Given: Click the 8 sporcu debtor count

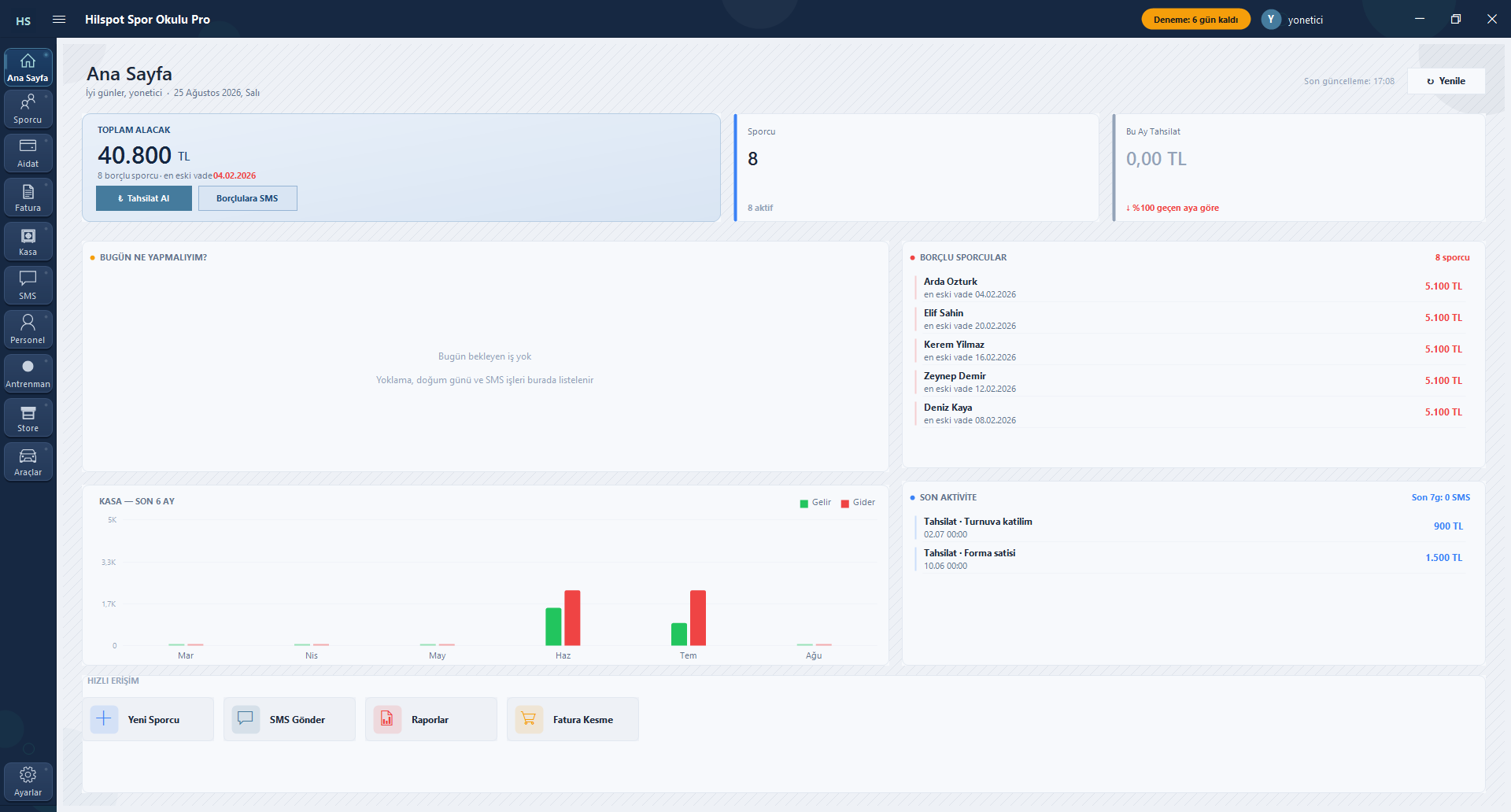Looking at the screenshot, I should (1452, 257).
